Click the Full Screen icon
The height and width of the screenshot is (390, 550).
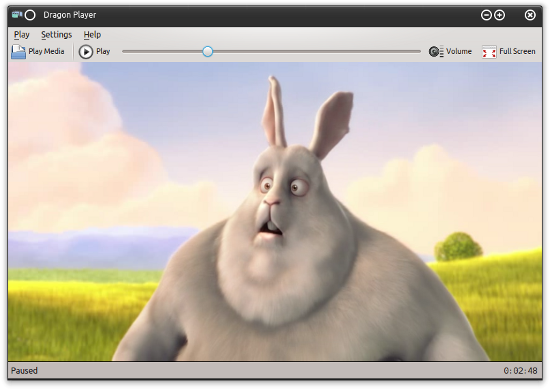[489, 52]
